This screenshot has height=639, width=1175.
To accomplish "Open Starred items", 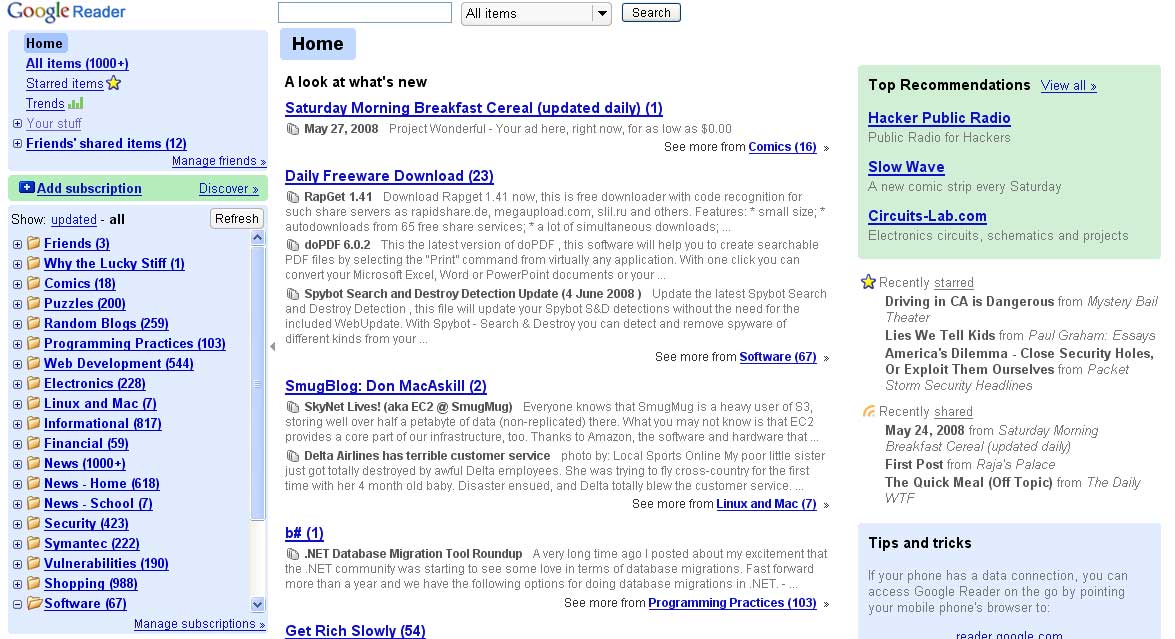I will tap(64, 84).
